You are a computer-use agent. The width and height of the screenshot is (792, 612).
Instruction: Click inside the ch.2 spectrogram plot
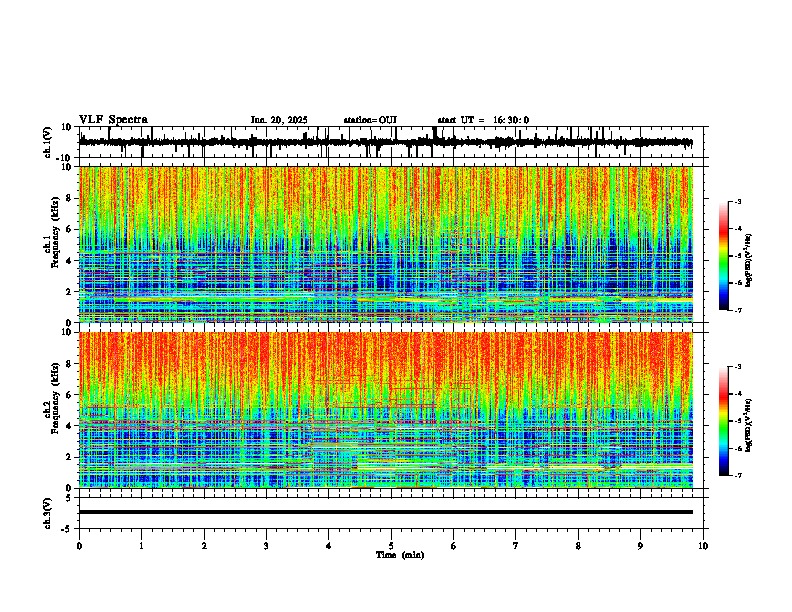(386, 410)
